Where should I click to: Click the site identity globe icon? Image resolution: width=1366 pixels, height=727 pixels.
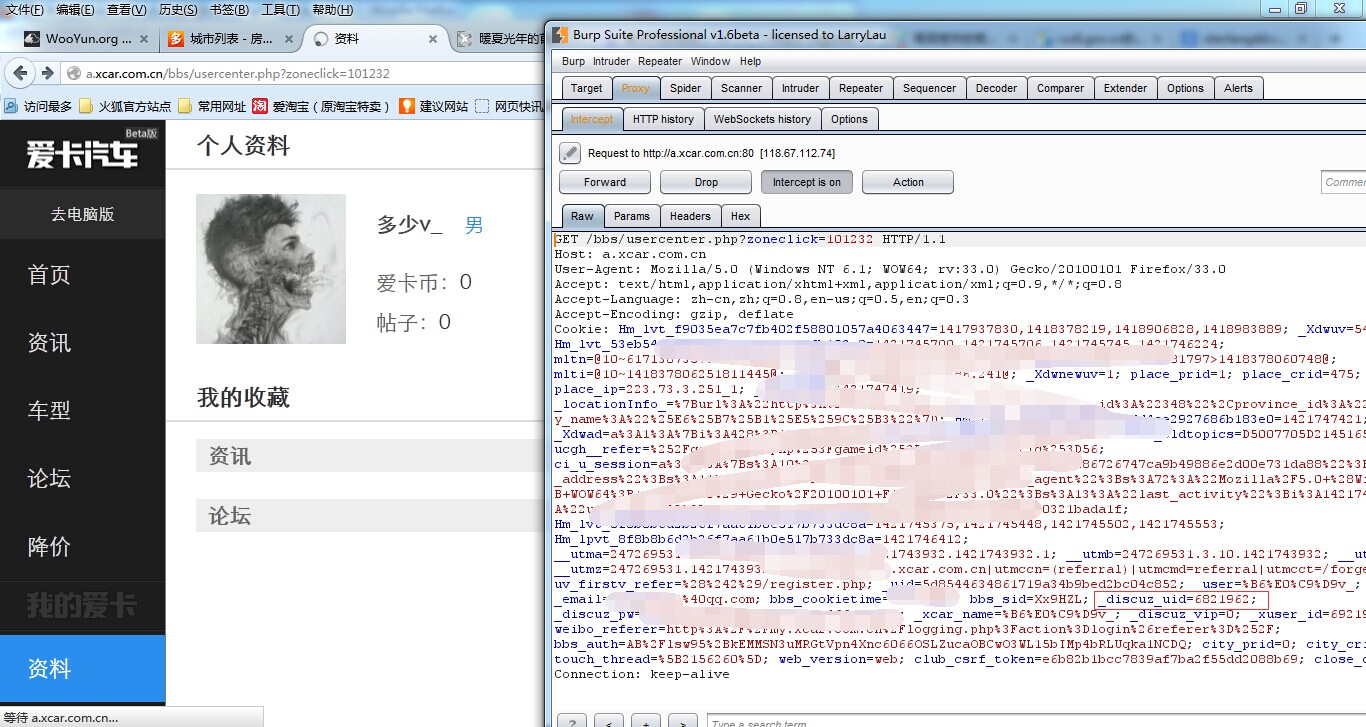tap(73, 73)
